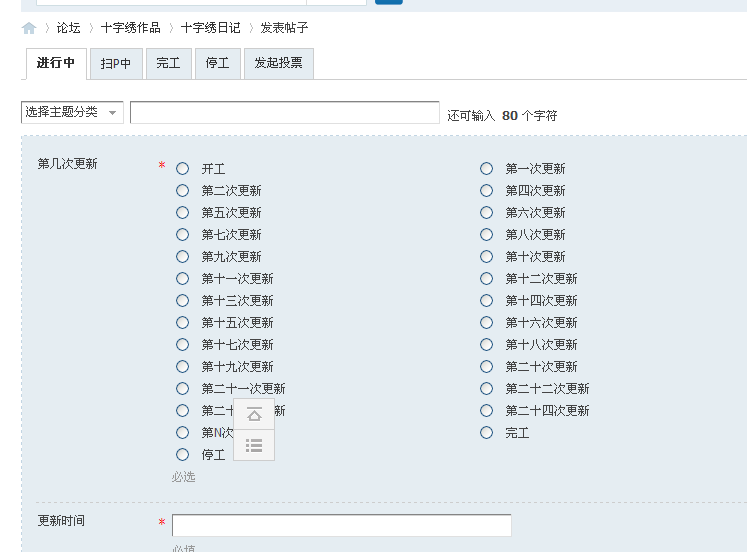Open the 十字绣日记 breadcrumb link
Viewport: 747px width, 552px height.
coord(211,28)
